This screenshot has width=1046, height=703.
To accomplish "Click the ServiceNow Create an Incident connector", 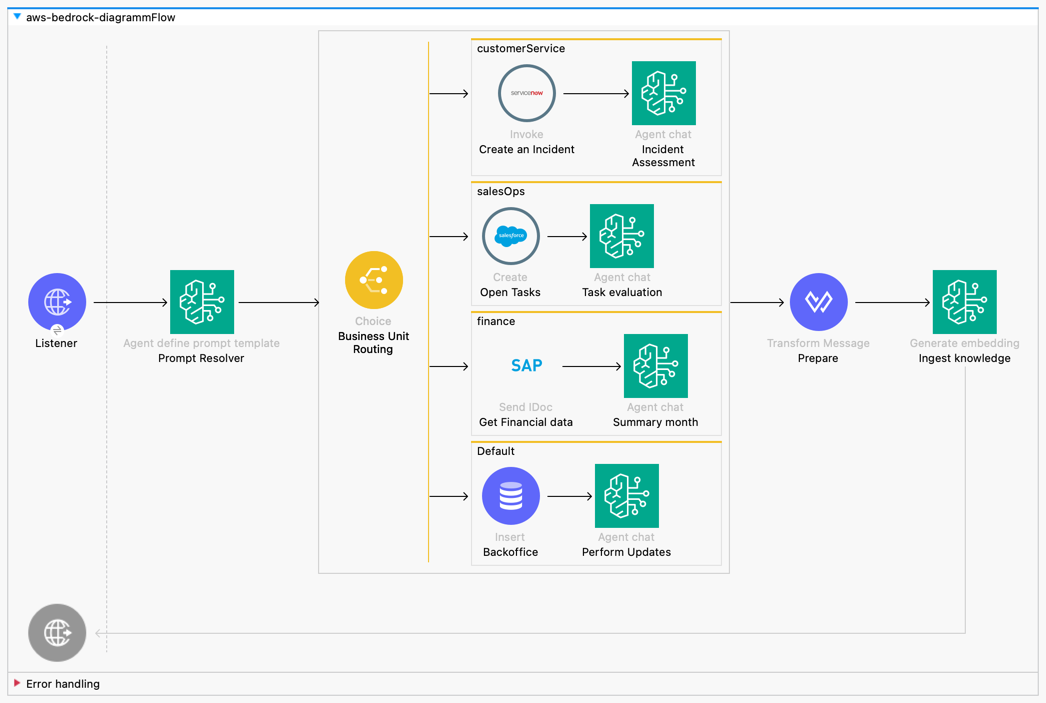I will pos(527,92).
